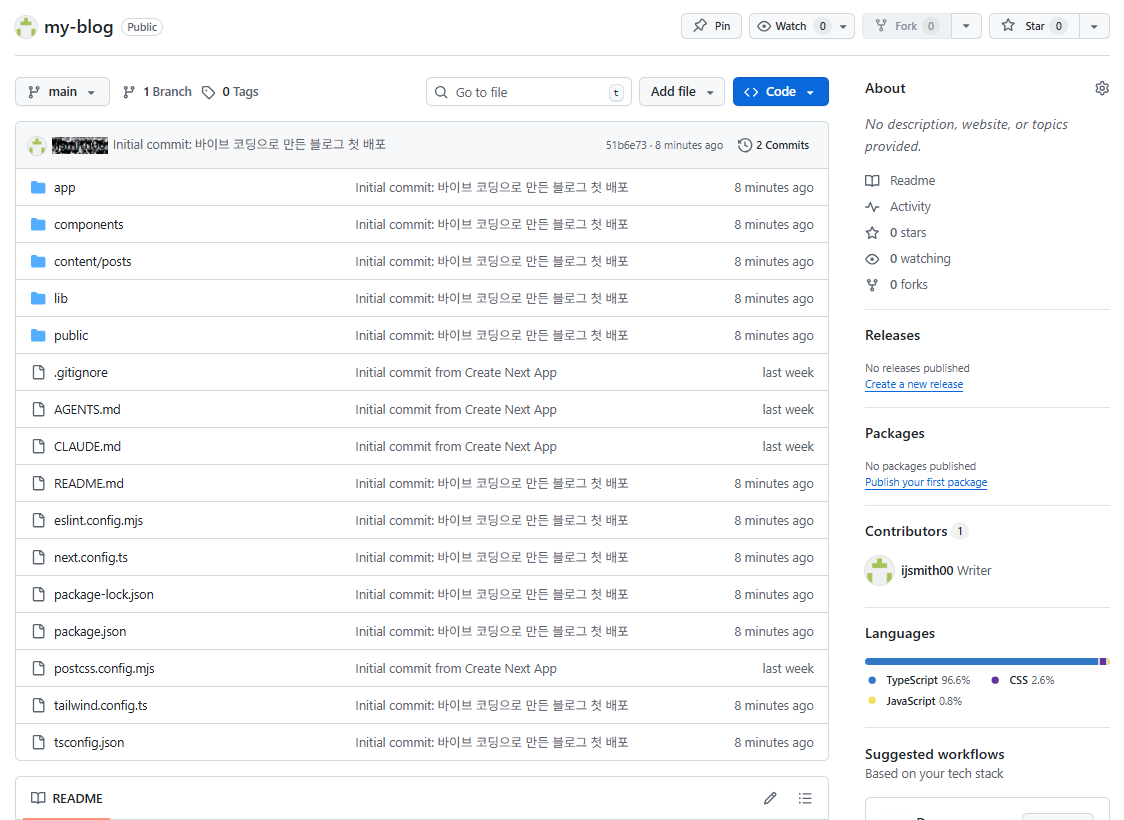Open the app folder

(x=64, y=188)
